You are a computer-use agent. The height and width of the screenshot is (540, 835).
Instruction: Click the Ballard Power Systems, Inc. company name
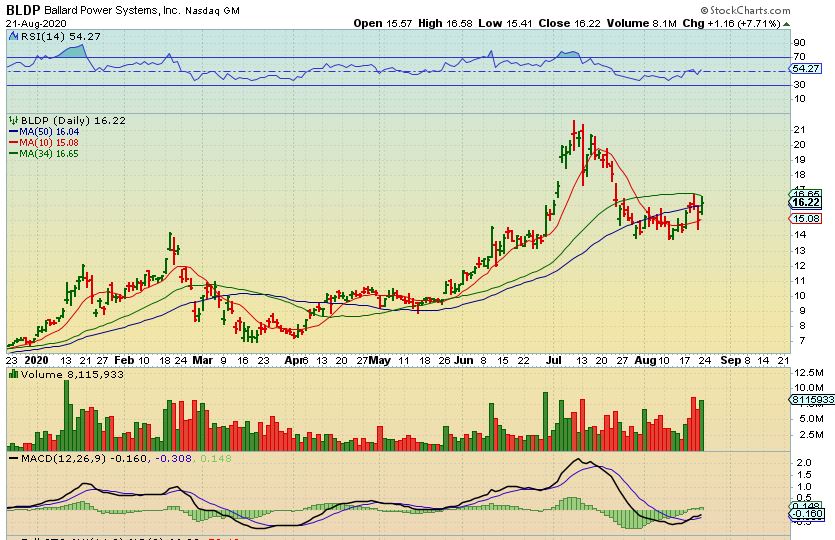coord(112,11)
